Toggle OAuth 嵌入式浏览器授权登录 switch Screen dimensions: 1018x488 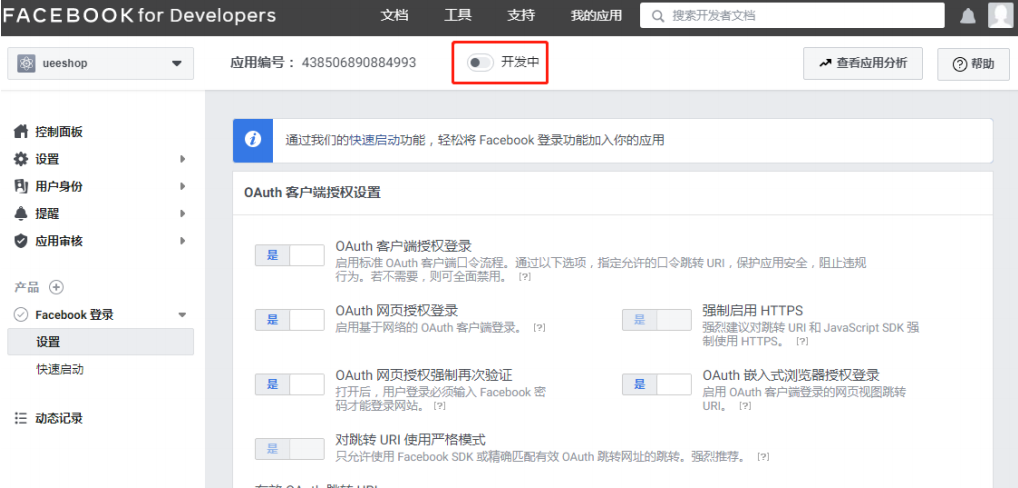point(657,384)
